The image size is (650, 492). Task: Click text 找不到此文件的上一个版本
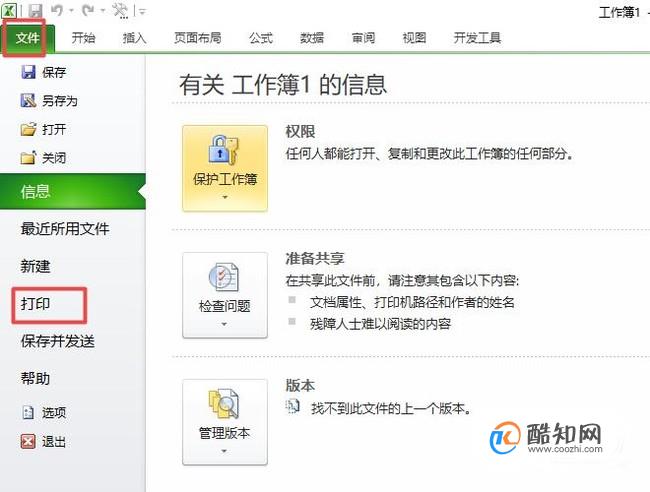tap(391, 409)
